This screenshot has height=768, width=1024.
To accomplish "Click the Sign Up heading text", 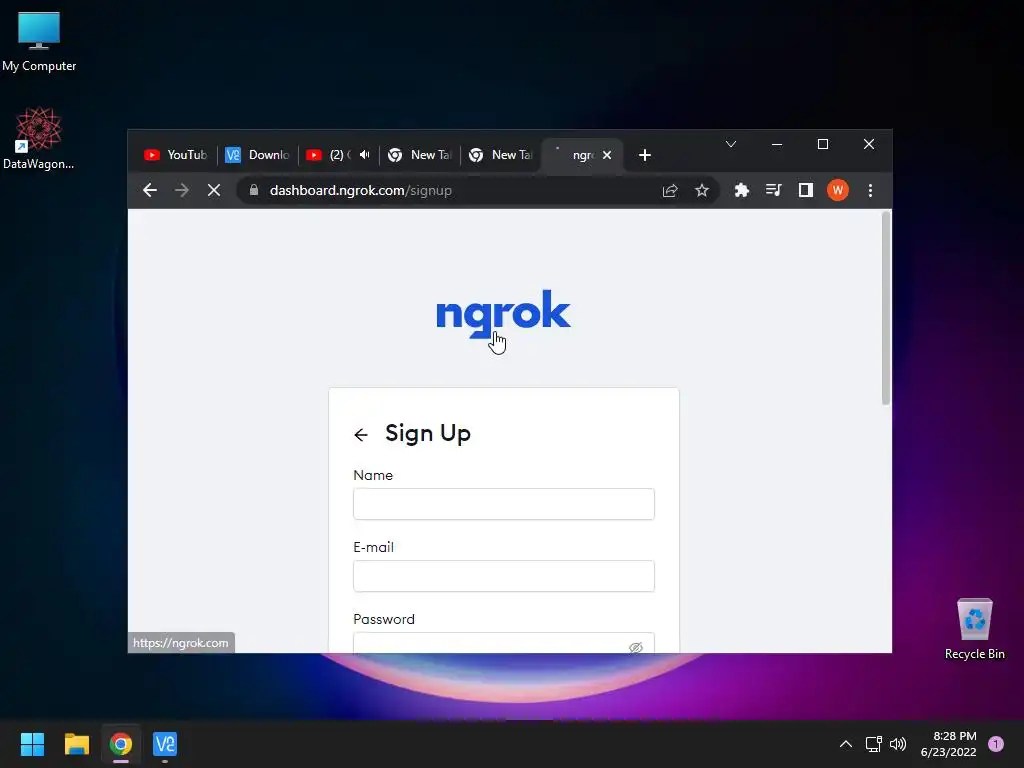I will (428, 434).
